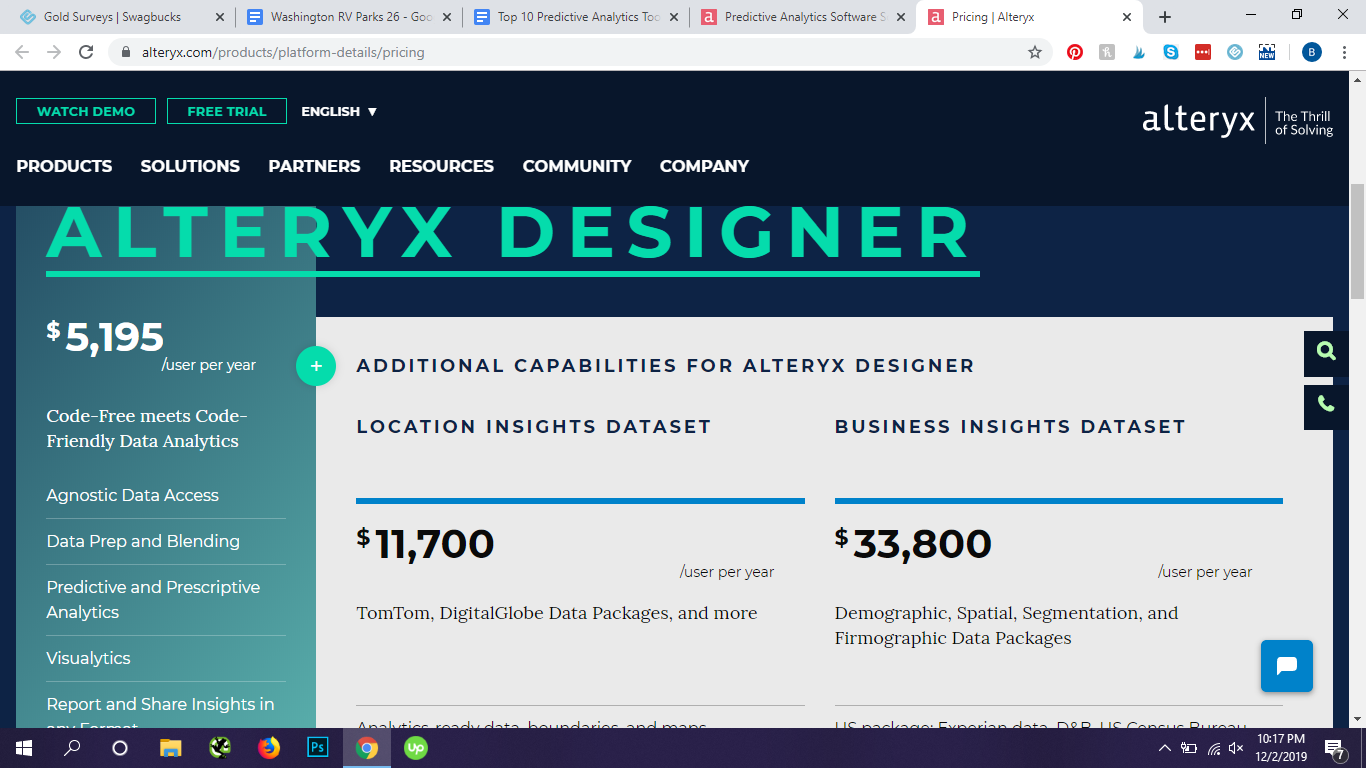Switch to Predictive Analytics Software tab

[x=803, y=17]
